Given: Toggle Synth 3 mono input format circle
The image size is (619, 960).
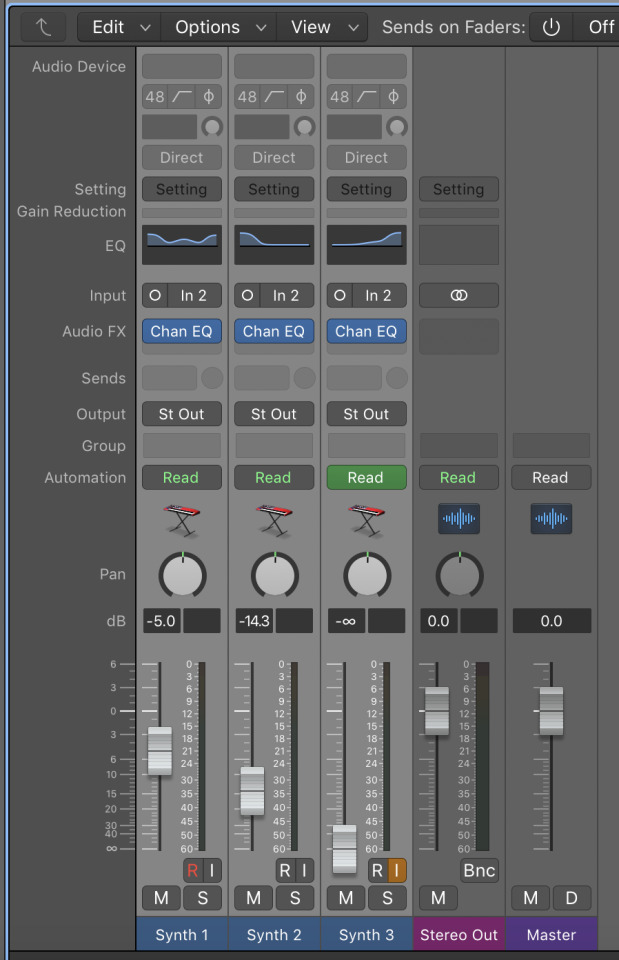Looking at the screenshot, I should 340,295.
